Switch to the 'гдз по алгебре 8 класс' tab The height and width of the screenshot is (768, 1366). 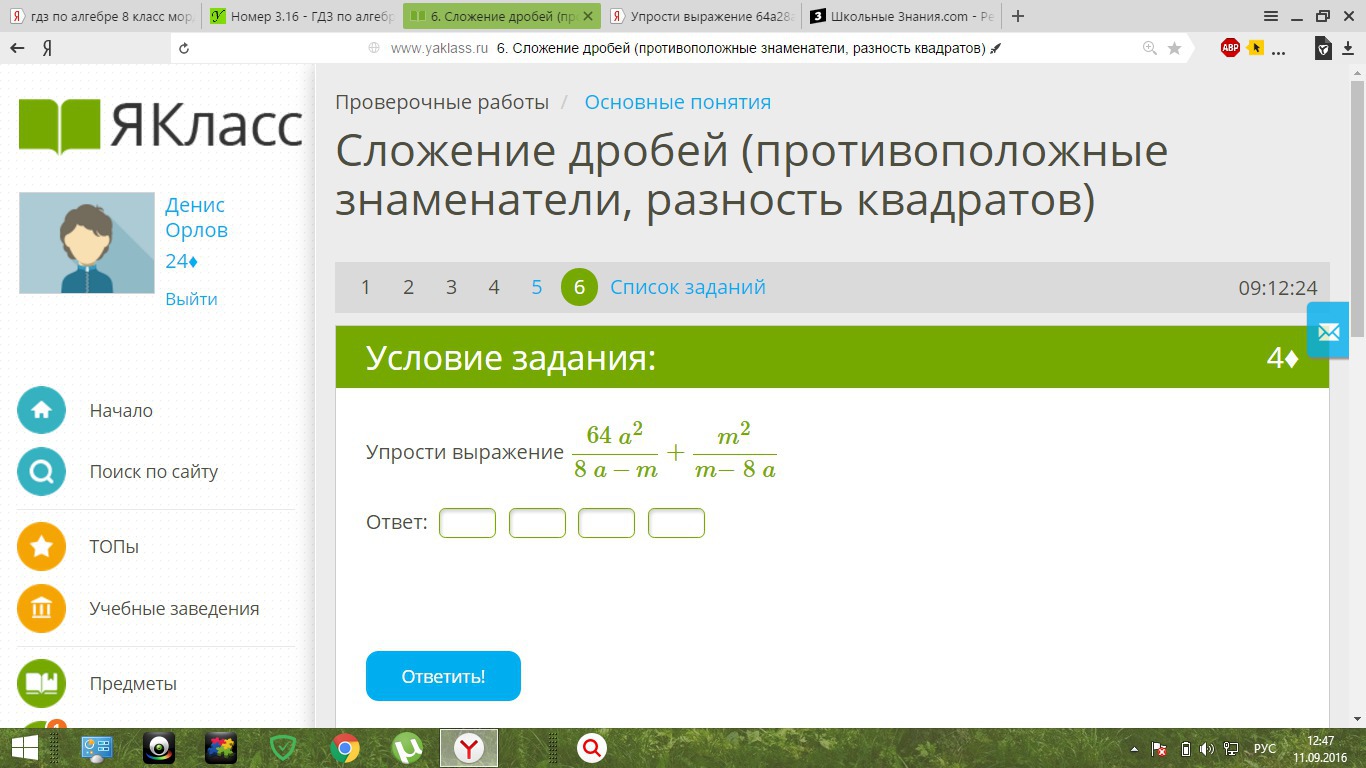(x=100, y=16)
